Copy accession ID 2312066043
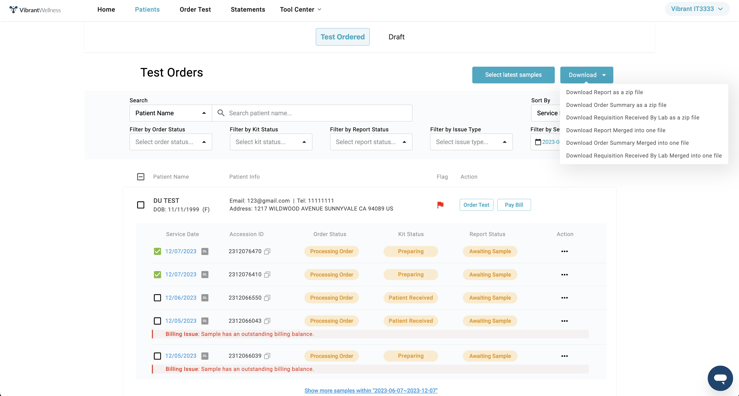The image size is (739, 396). pos(267,321)
